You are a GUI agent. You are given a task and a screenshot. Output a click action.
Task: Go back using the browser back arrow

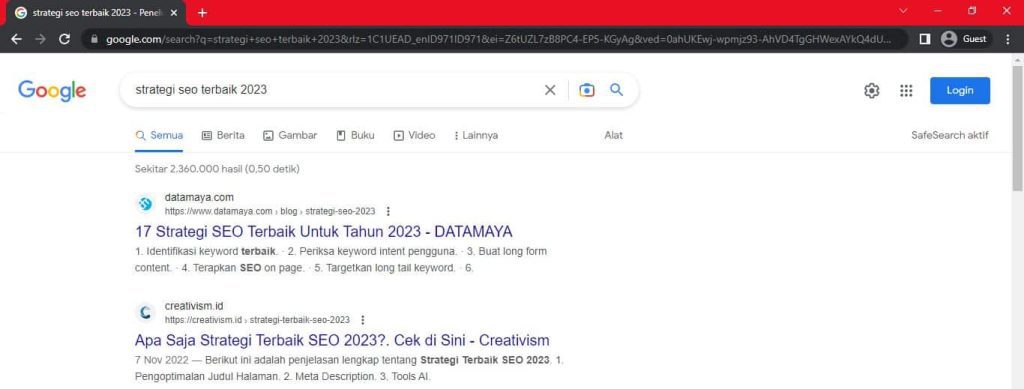(16, 39)
